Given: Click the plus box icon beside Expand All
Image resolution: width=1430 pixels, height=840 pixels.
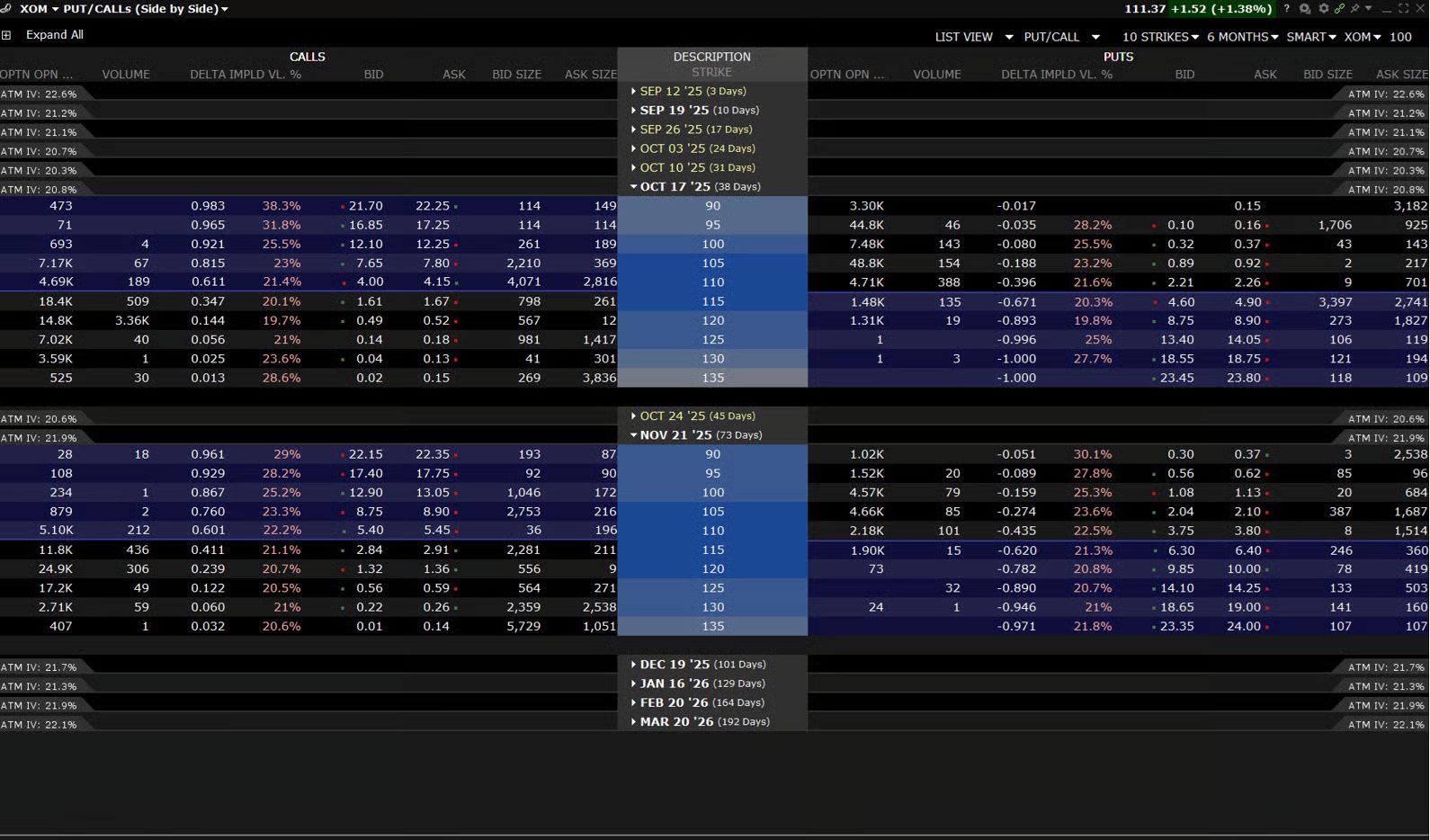Looking at the screenshot, I should (6, 35).
